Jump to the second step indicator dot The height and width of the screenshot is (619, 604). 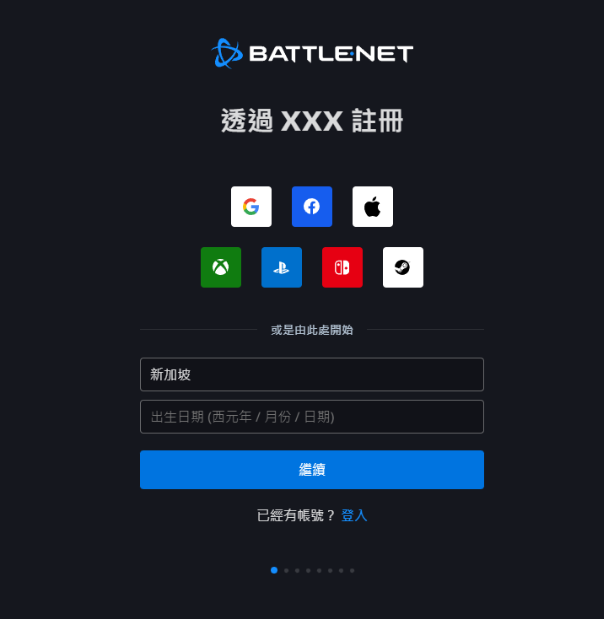286,570
